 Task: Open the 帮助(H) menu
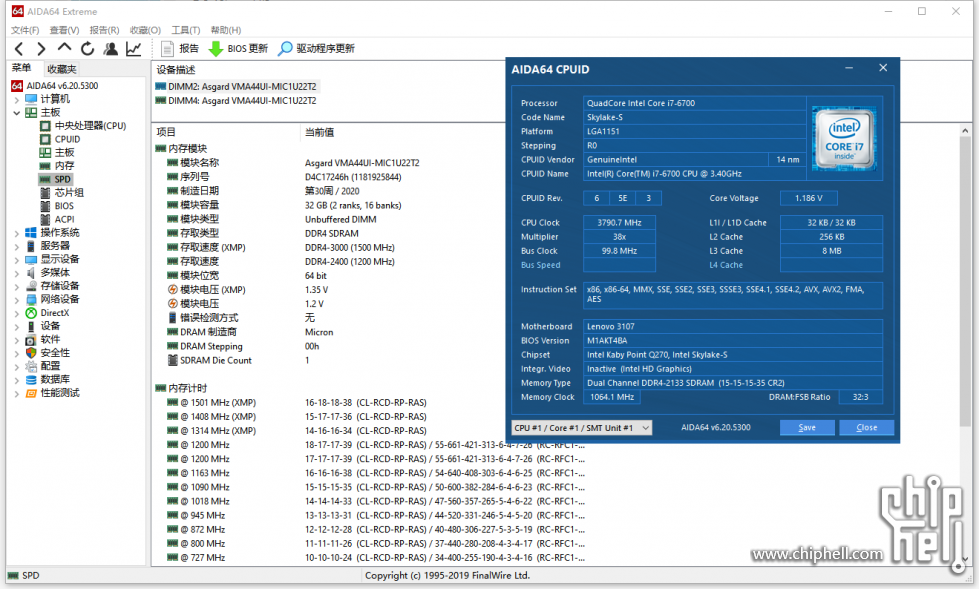pyautogui.click(x=226, y=30)
